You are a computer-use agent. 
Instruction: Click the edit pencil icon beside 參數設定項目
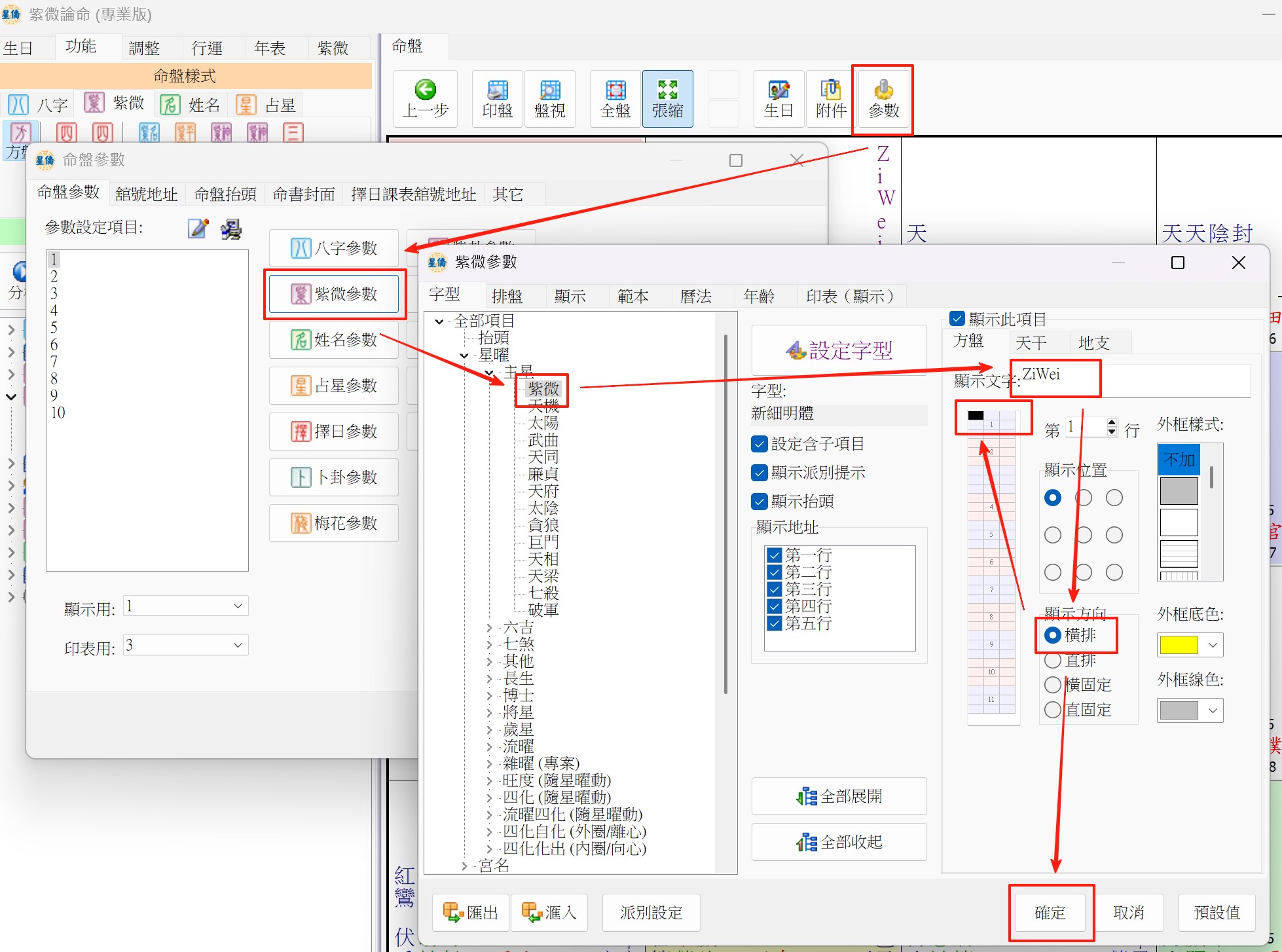[x=198, y=229]
